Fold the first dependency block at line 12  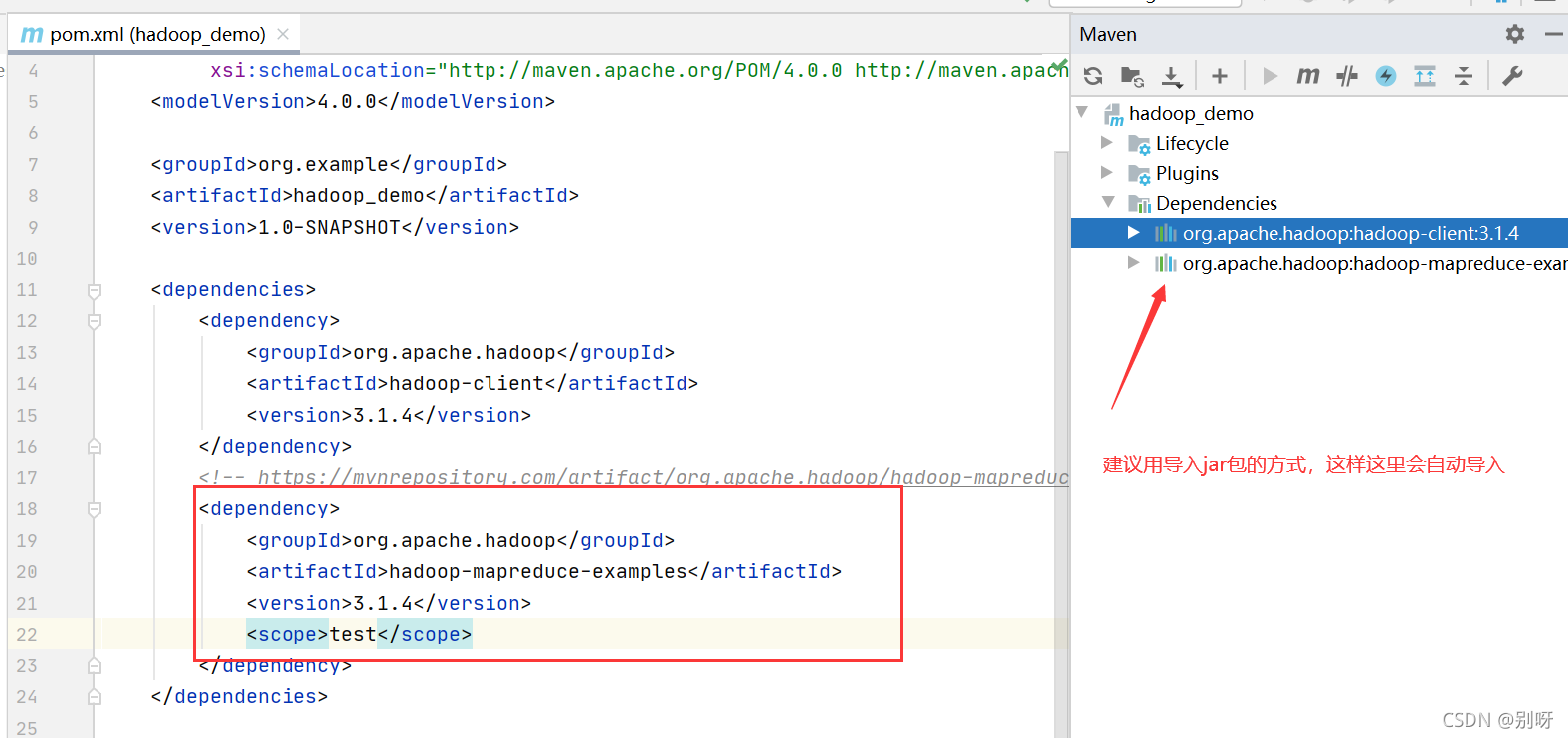pos(95,321)
